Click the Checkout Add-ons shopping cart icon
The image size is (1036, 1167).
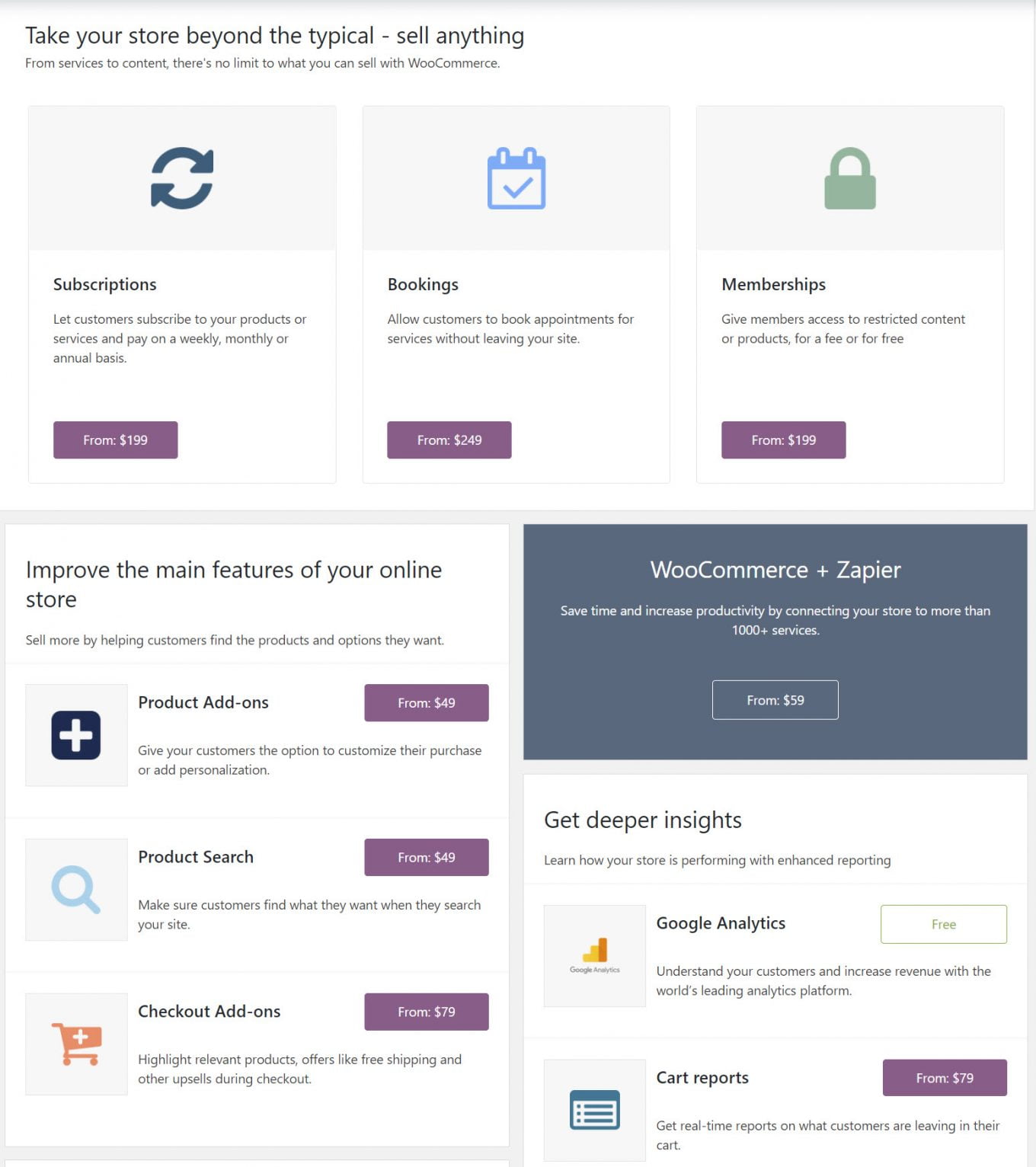[x=75, y=1043]
